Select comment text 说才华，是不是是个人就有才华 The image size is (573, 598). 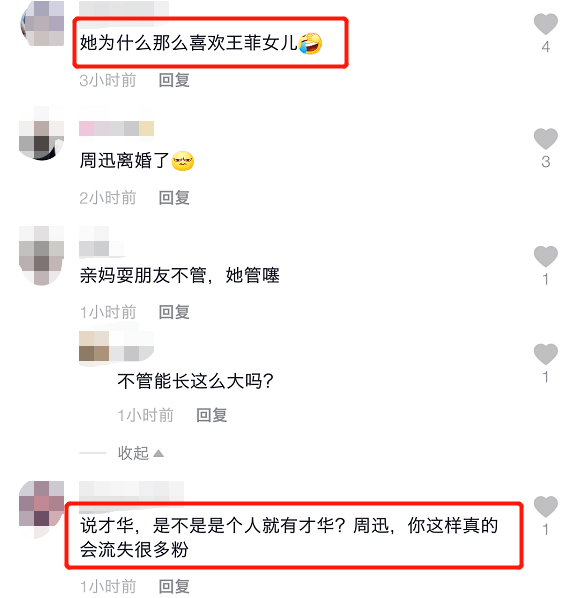[x=212, y=526]
